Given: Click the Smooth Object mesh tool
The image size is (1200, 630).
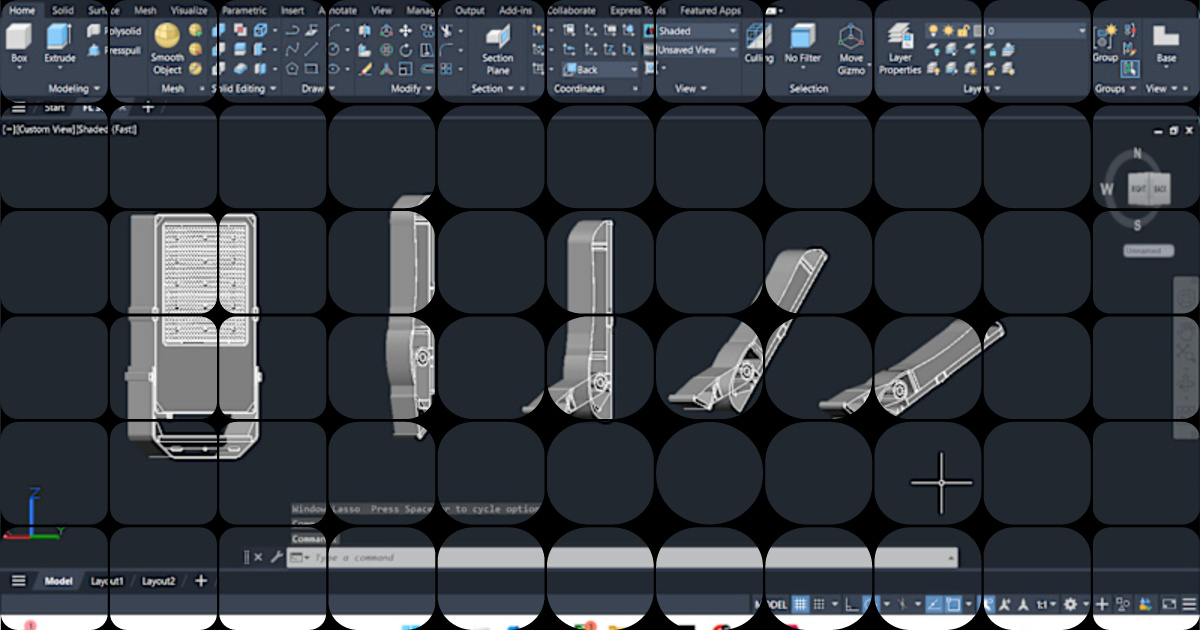Looking at the screenshot, I should pos(167,50).
